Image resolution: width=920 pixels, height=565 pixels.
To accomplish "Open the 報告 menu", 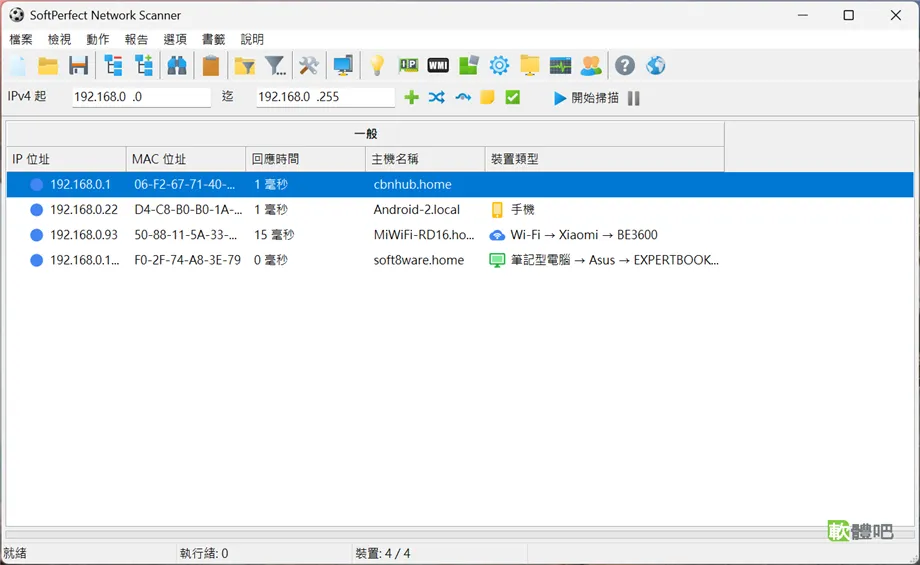I will click(136, 39).
